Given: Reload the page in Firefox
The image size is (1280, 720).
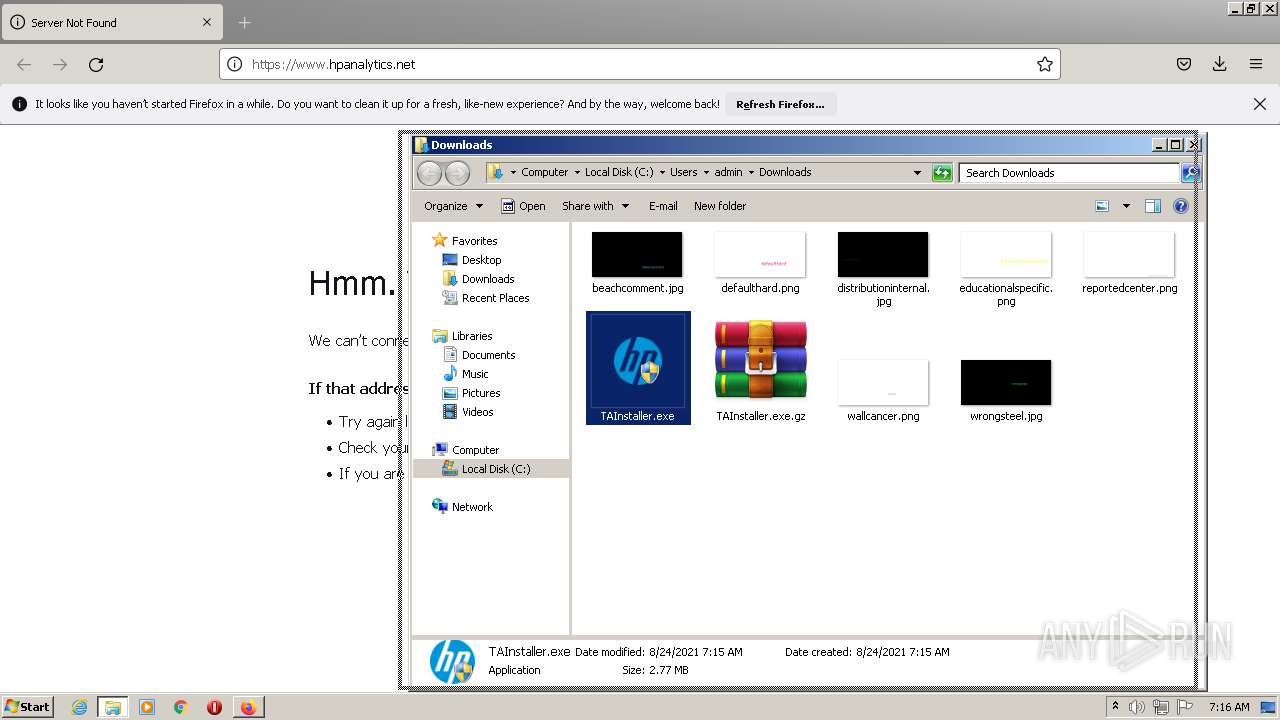Looking at the screenshot, I should pos(96,64).
